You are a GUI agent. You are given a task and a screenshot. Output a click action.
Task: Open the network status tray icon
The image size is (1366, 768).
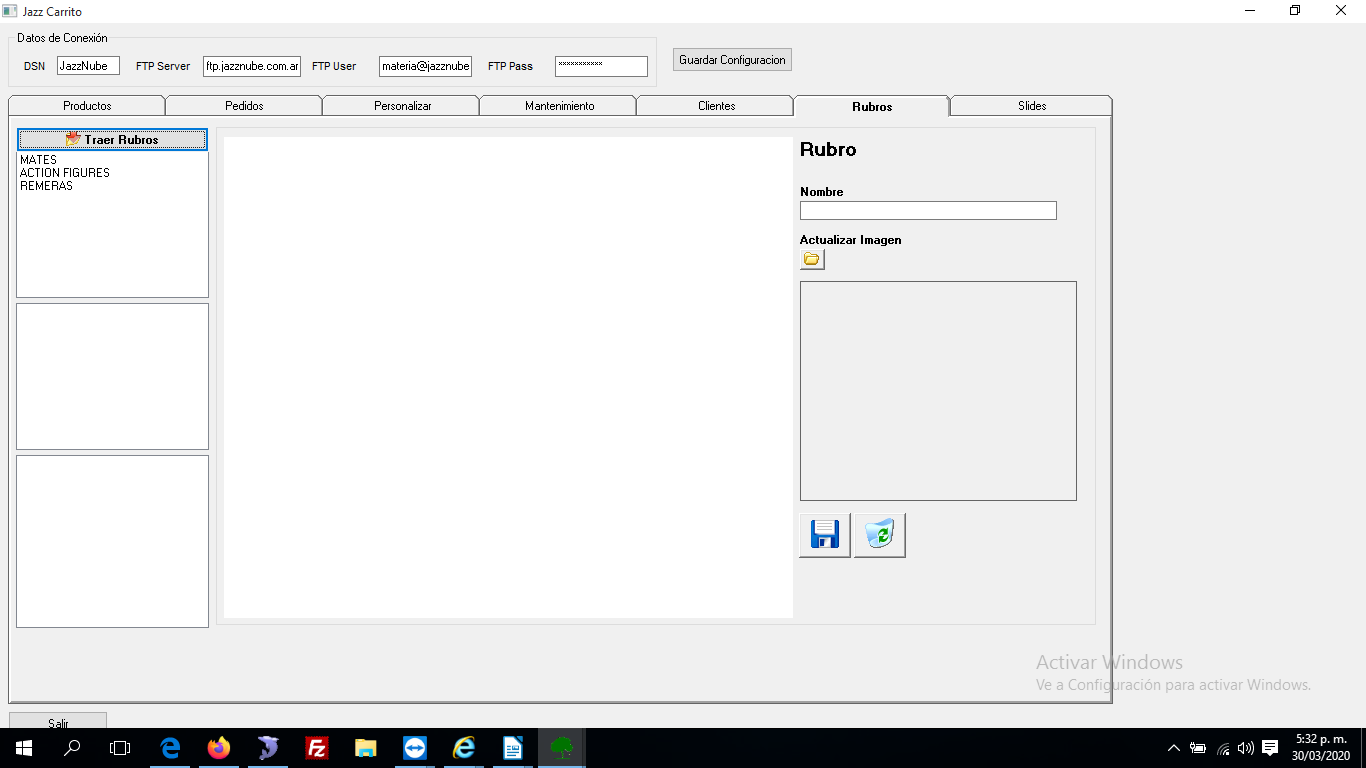(x=1223, y=748)
